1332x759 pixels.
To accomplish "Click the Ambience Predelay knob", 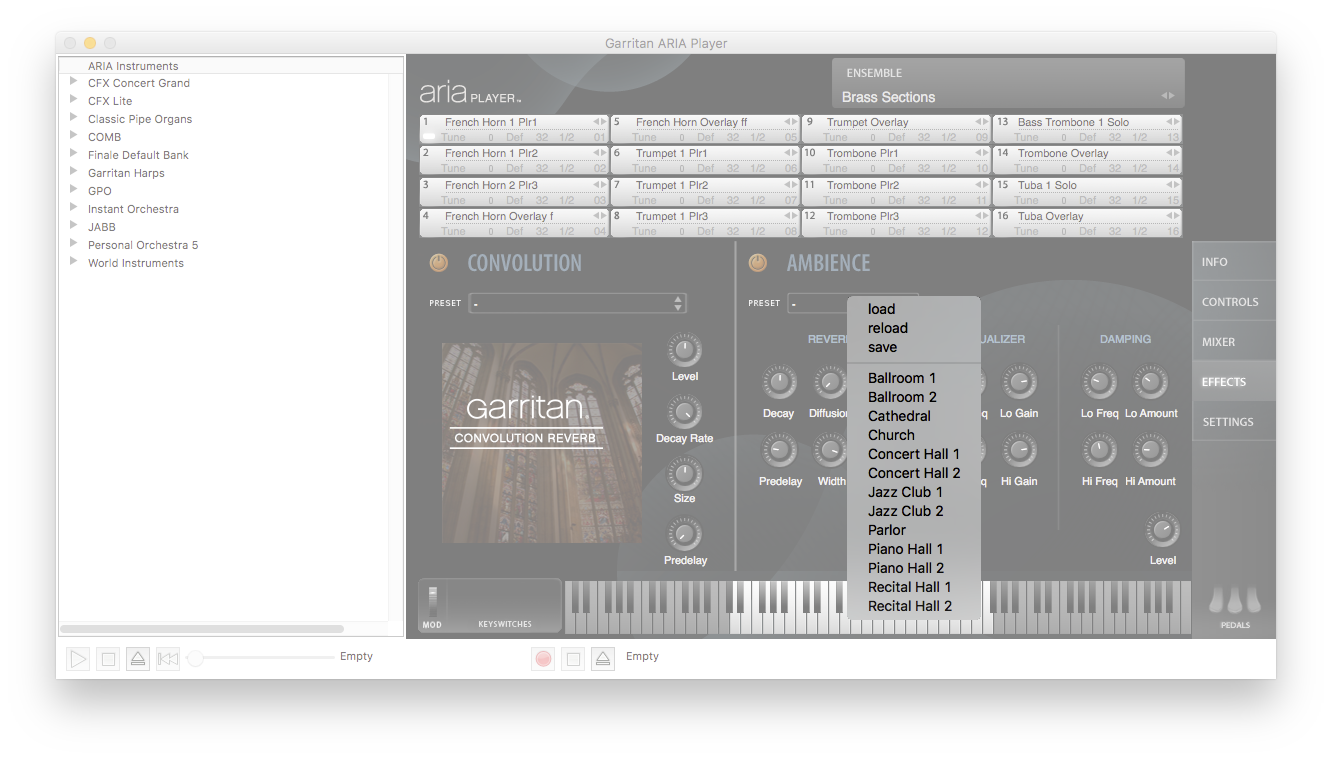I will pyautogui.click(x=778, y=451).
